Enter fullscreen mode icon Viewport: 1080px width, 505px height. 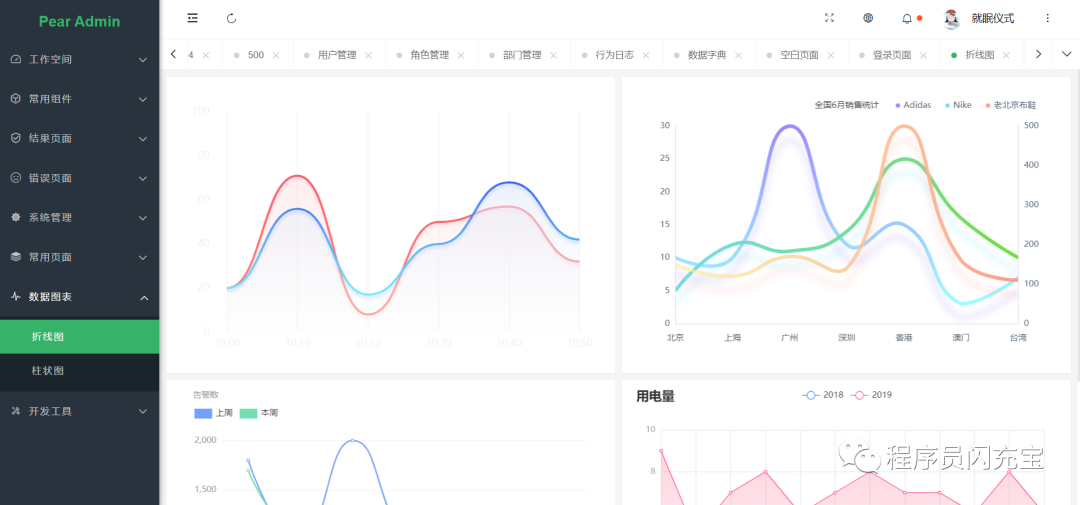[x=829, y=19]
